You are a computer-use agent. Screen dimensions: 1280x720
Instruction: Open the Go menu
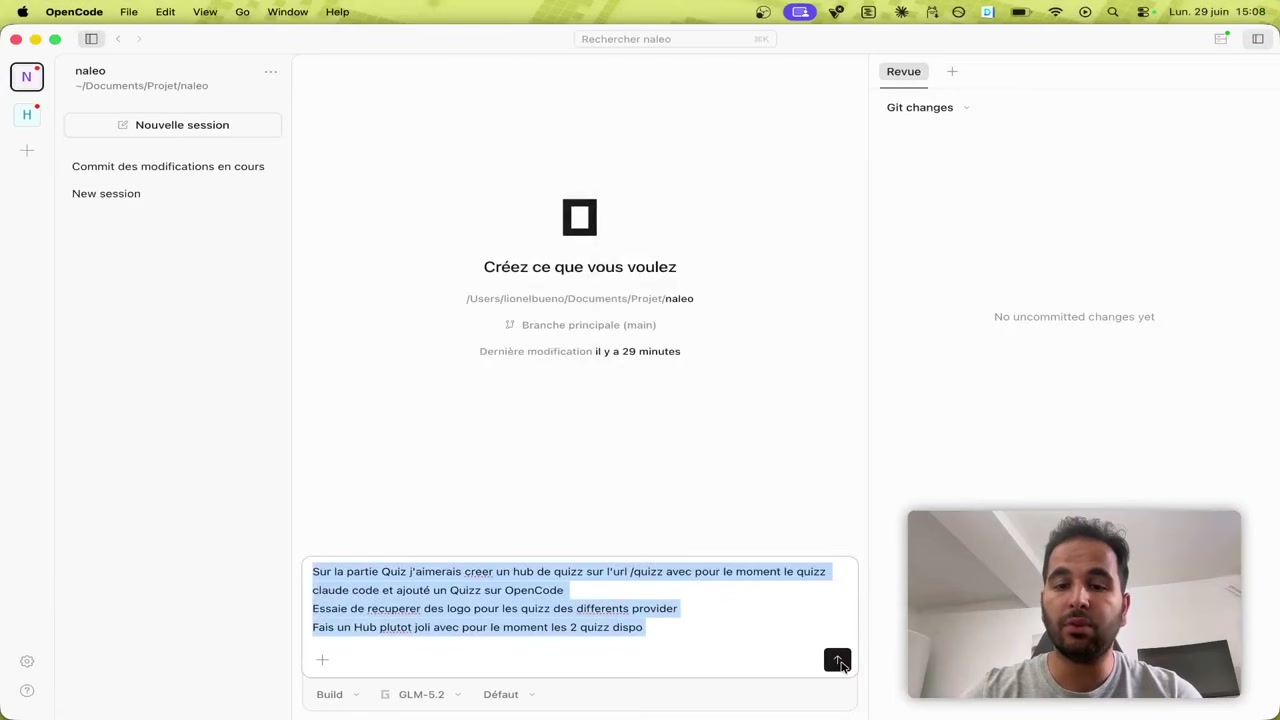(242, 12)
